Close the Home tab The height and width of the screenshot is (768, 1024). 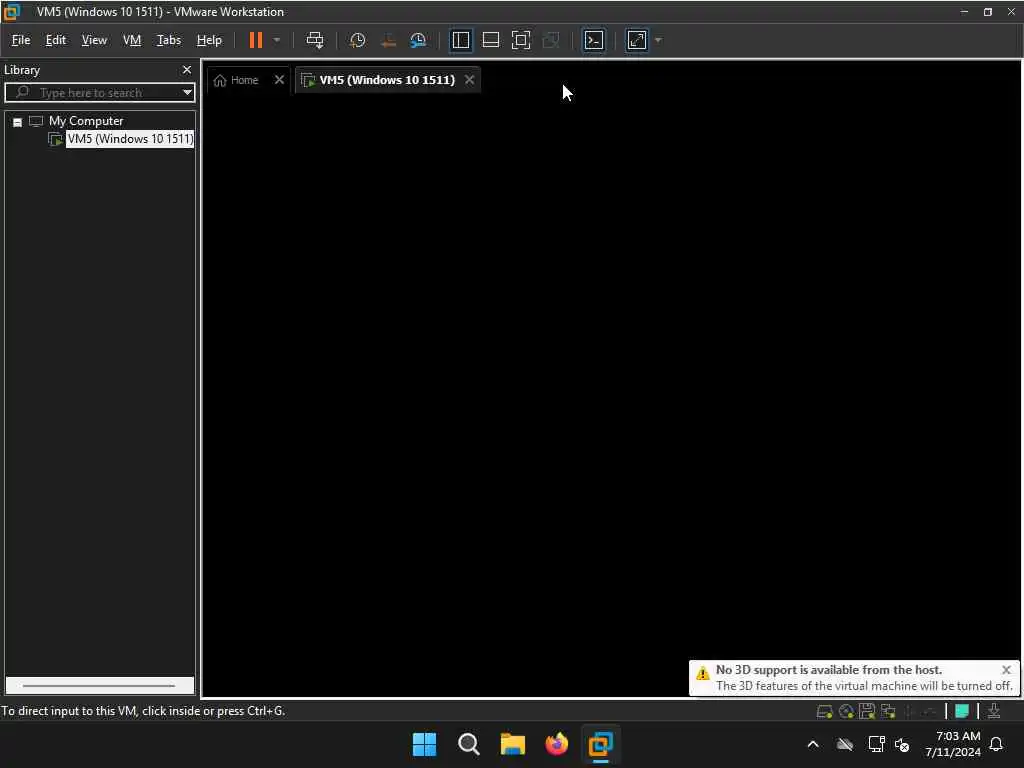pos(280,80)
